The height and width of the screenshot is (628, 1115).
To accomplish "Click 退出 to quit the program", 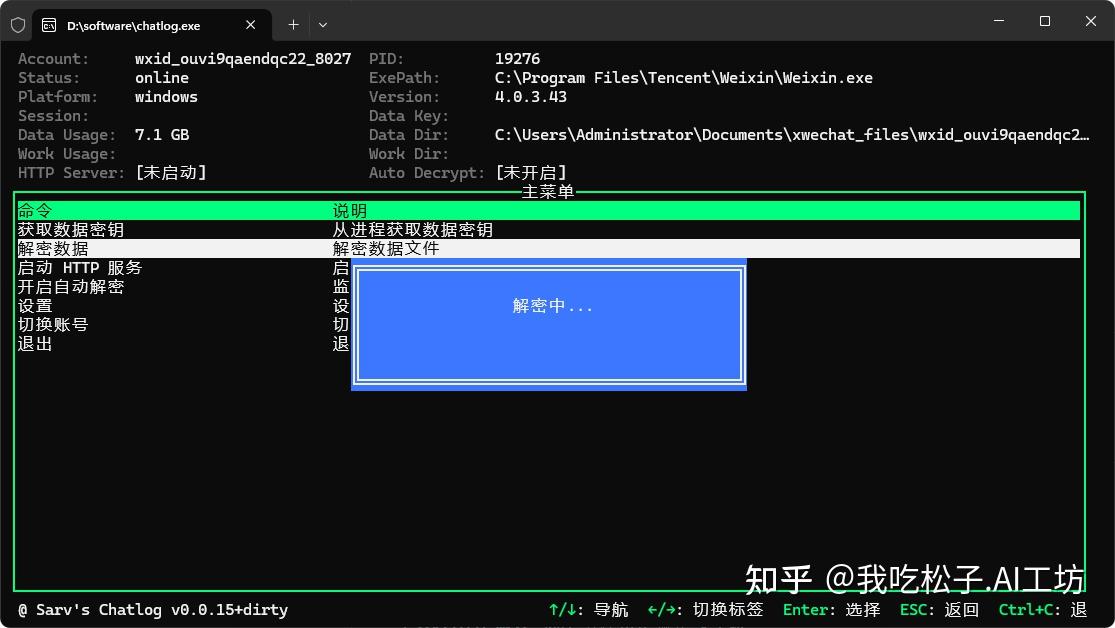I will pyautogui.click(x=35, y=343).
